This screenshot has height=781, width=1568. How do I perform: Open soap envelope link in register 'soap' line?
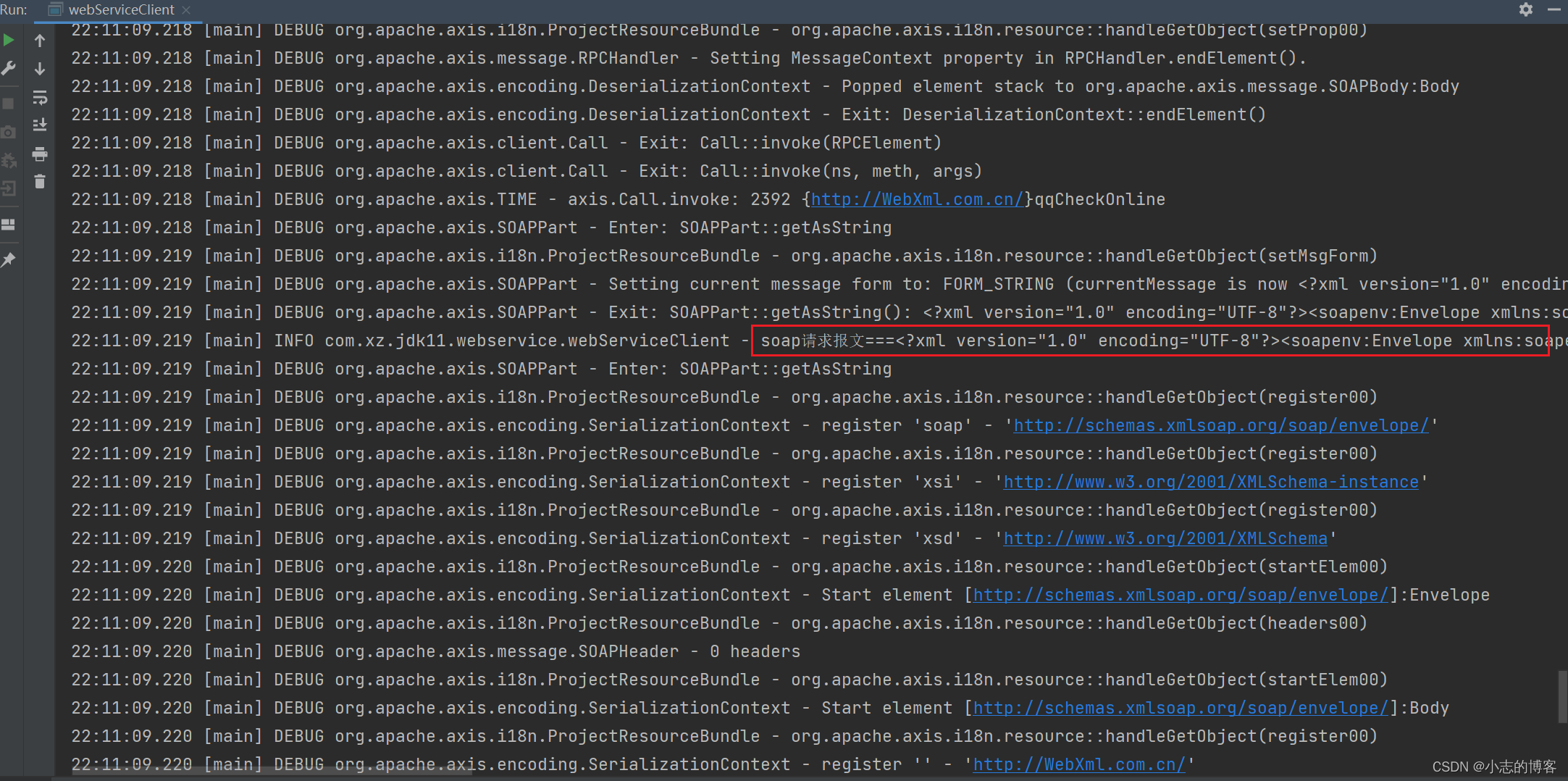click(1221, 425)
